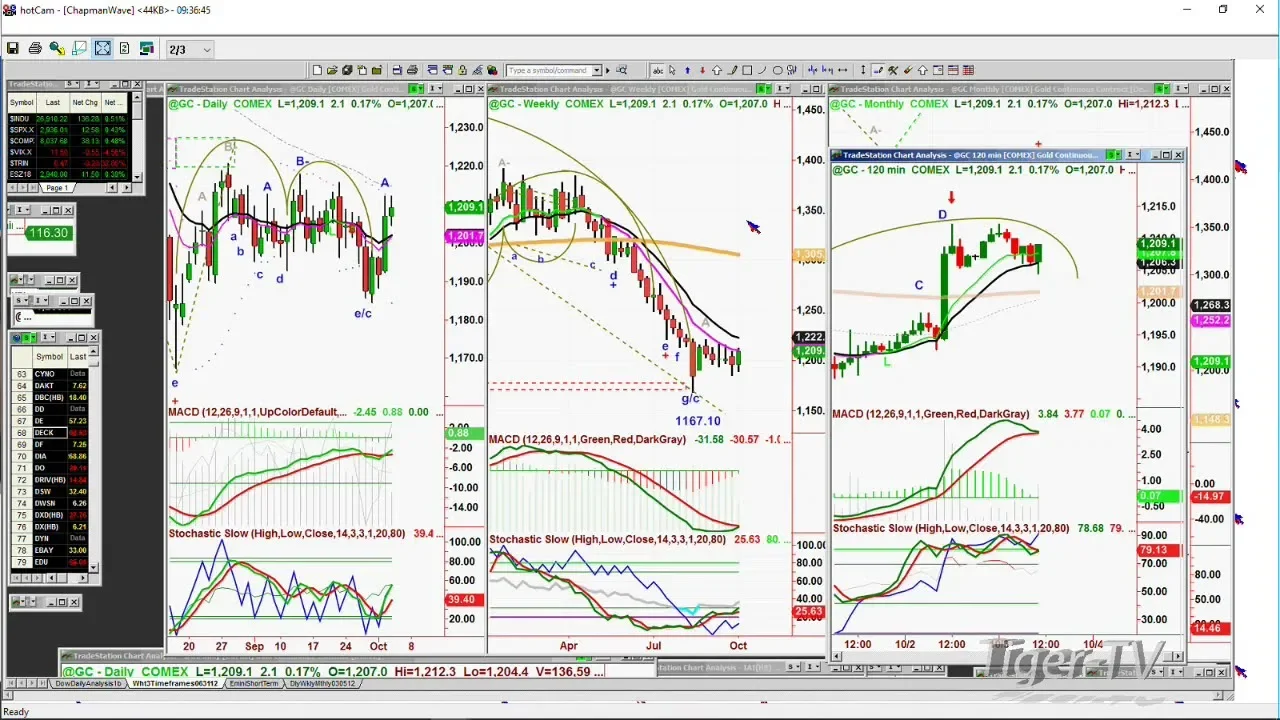Click the symbol lookup magnifier icon
The image size is (1280, 720).
pyautogui.click(x=621, y=70)
